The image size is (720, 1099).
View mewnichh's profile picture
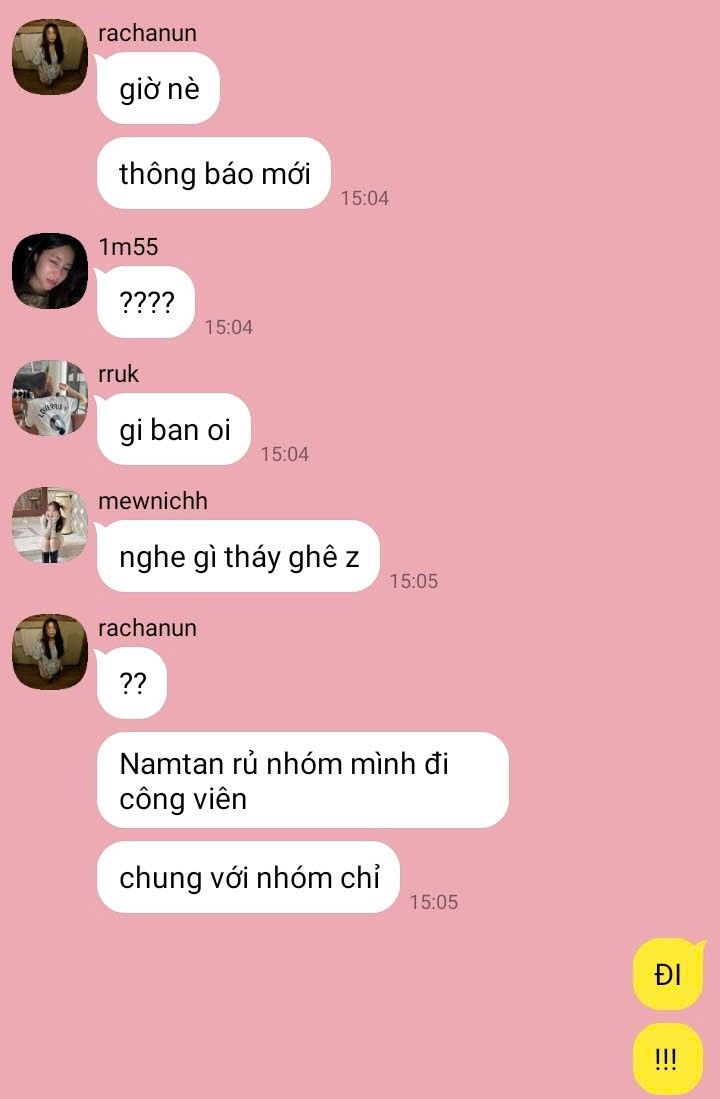pyautogui.click(x=50, y=525)
